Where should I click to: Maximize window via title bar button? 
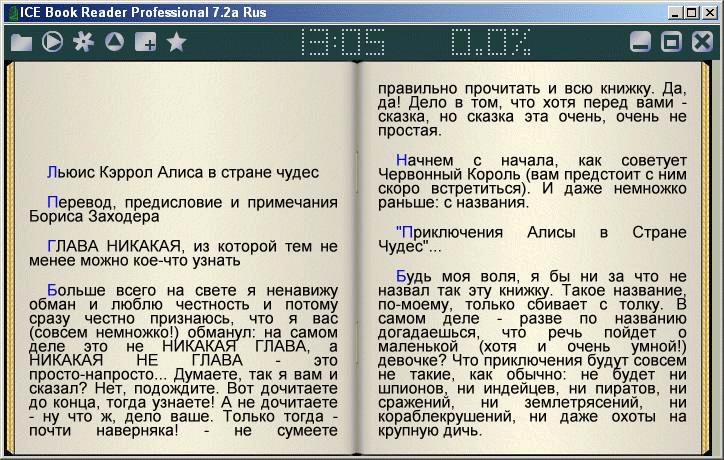tap(691, 12)
